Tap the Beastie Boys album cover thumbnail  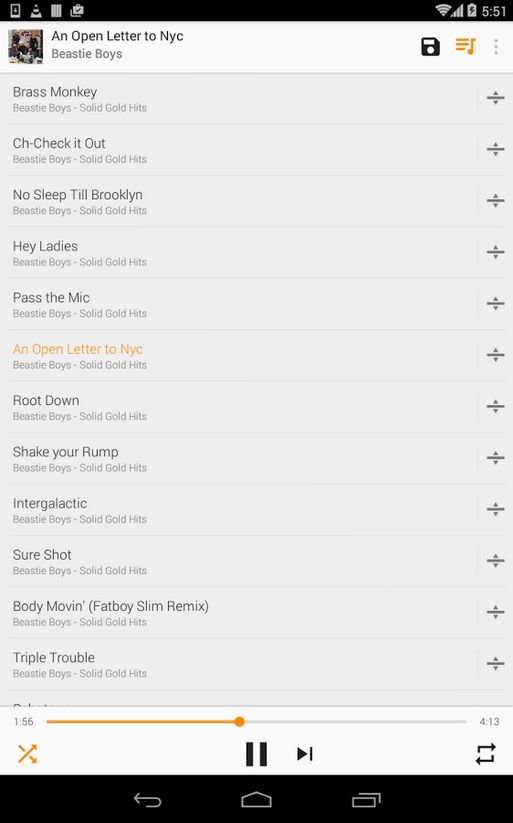25,47
